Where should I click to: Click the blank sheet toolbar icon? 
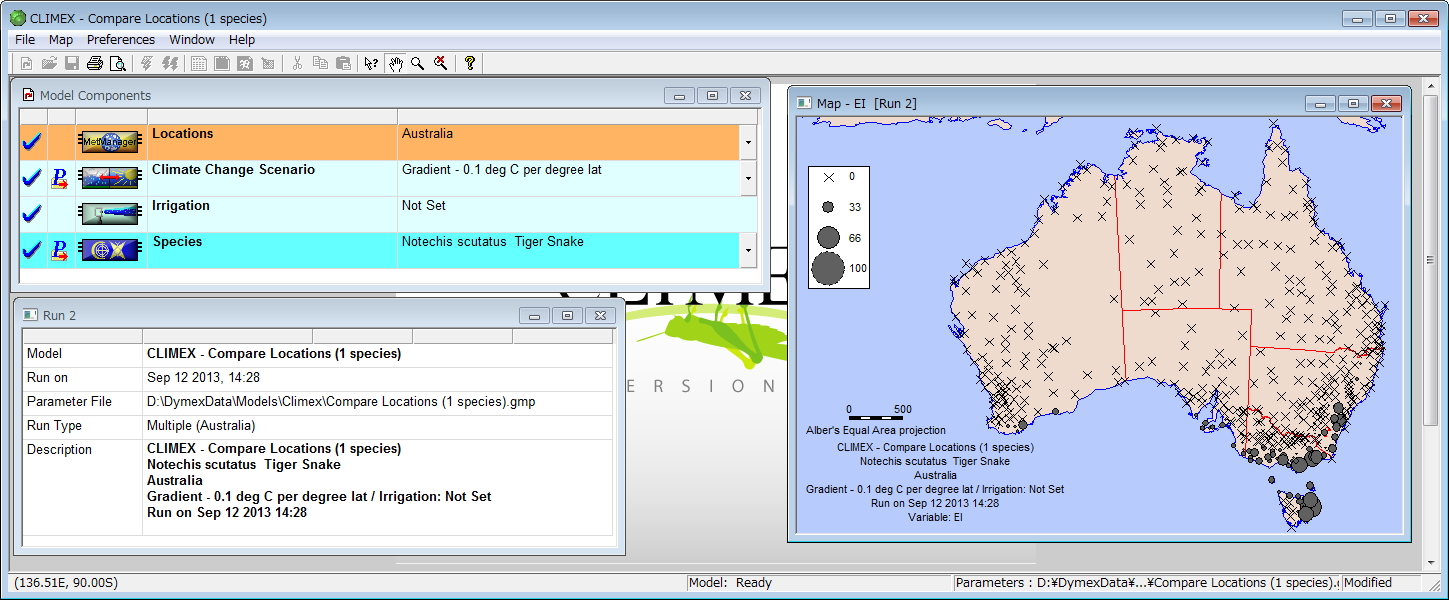pyautogui.click(x=222, y=63)
